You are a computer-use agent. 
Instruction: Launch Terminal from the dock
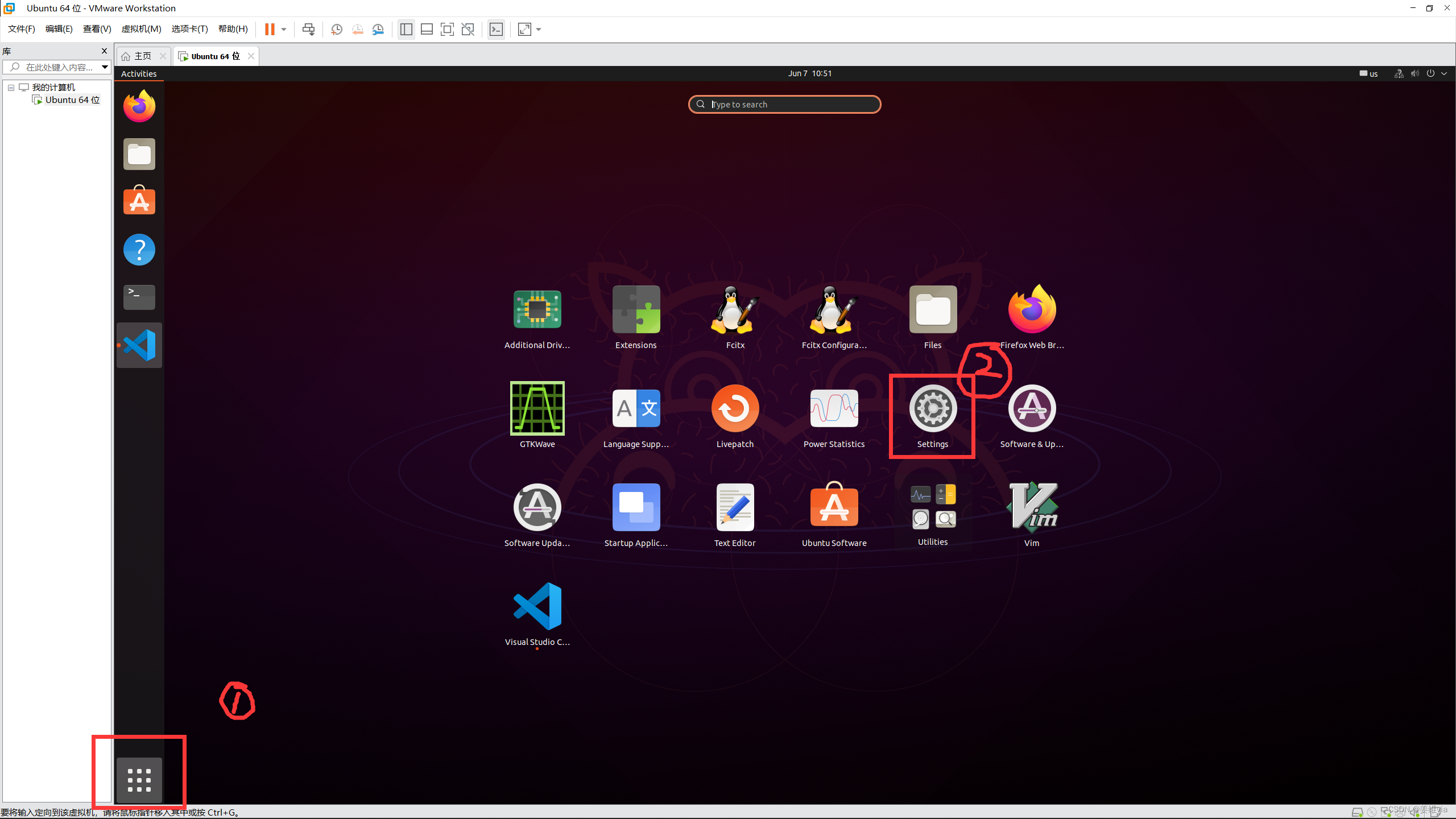pyautogui.click(x=139, y=297)
